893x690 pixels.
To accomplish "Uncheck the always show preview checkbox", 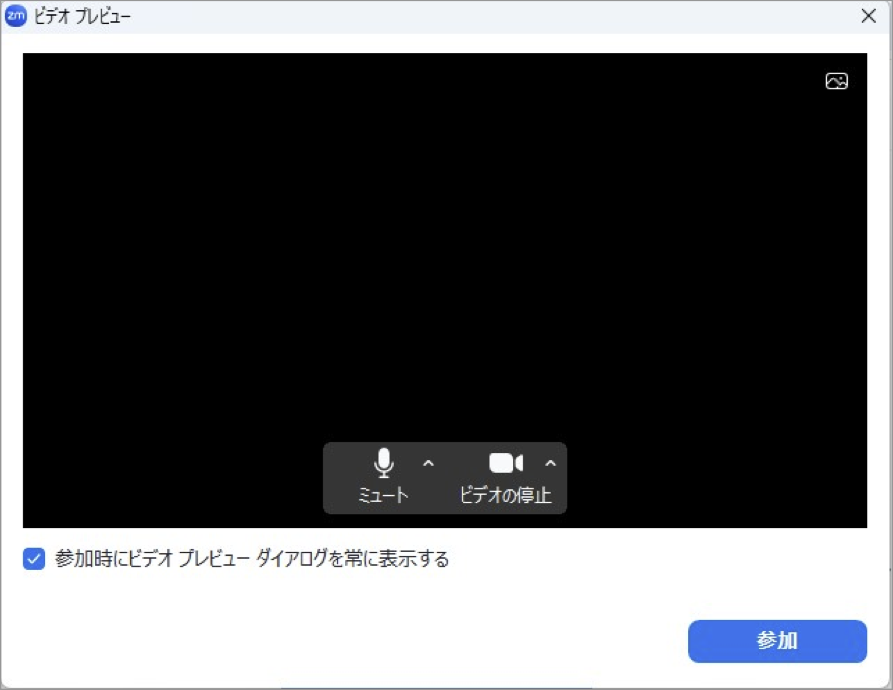I will pyautogui.click(x=34, y=559).
